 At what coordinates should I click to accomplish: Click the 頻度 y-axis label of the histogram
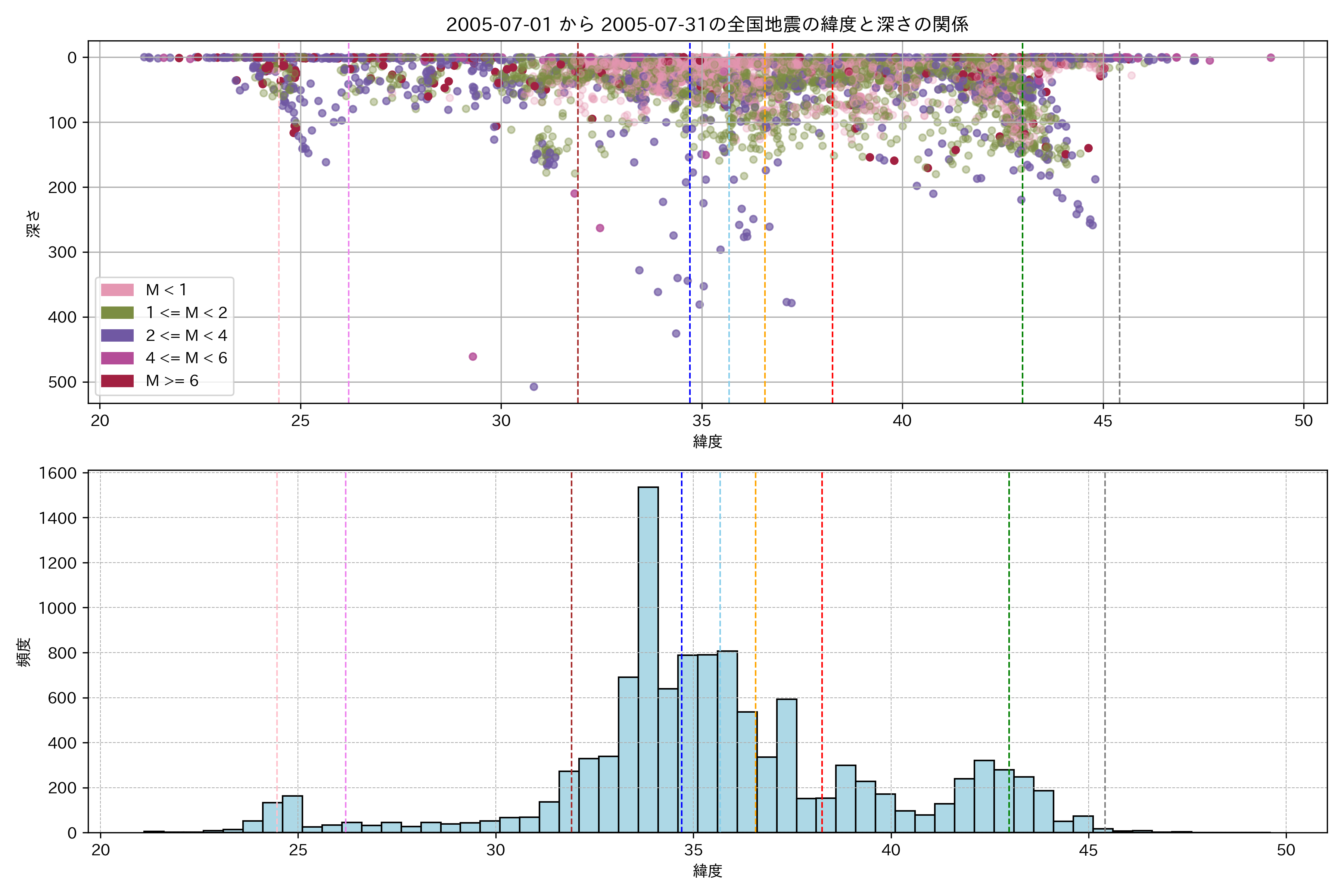pyautogui.click(x=24, y=652)
